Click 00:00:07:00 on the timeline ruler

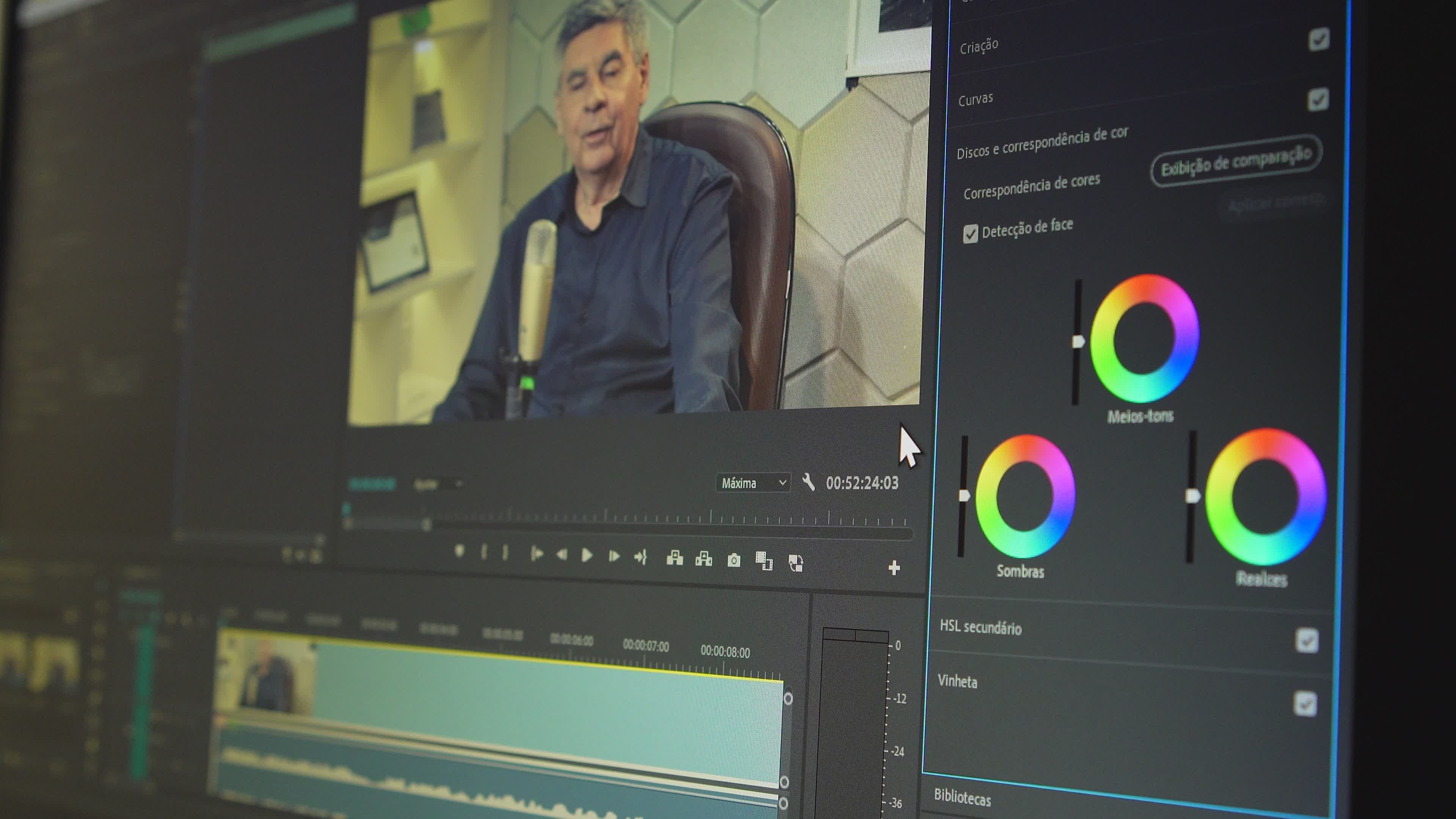[645, 645]
